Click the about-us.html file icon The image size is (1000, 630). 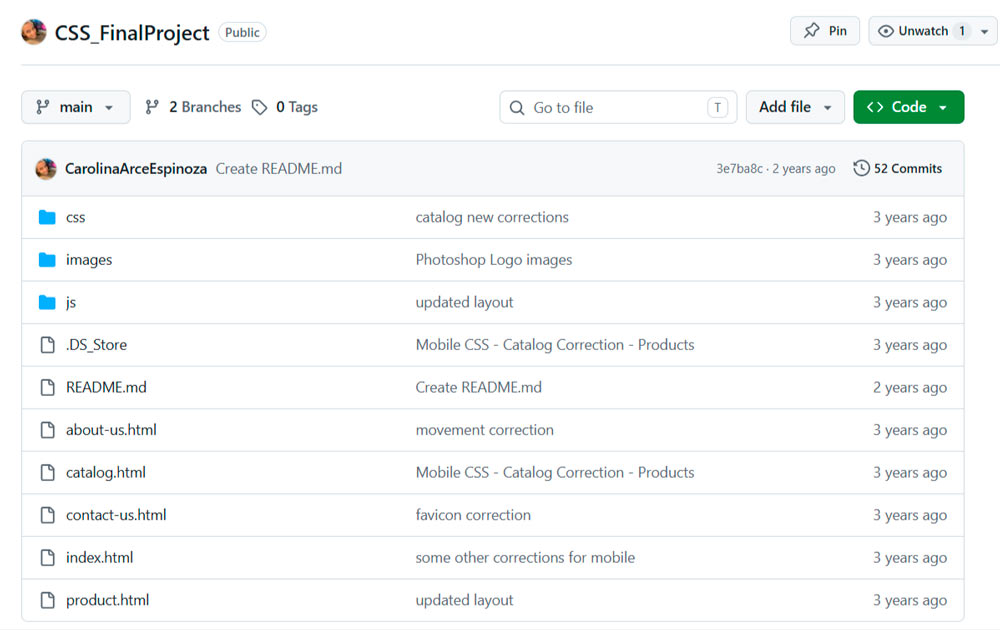click(x=47, y=430)
